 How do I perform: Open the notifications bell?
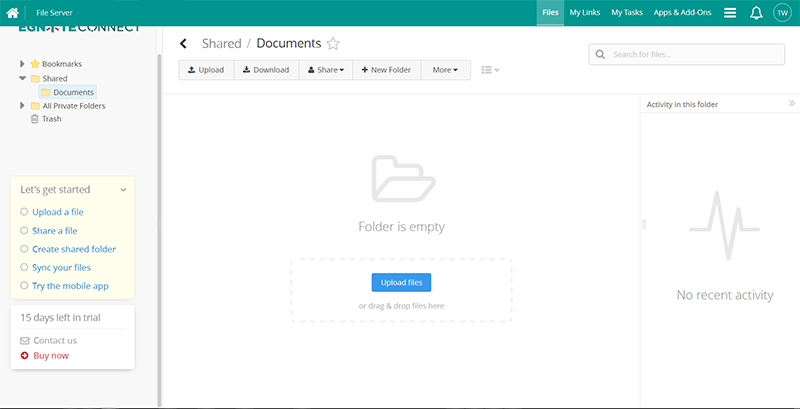pos(756,13)
